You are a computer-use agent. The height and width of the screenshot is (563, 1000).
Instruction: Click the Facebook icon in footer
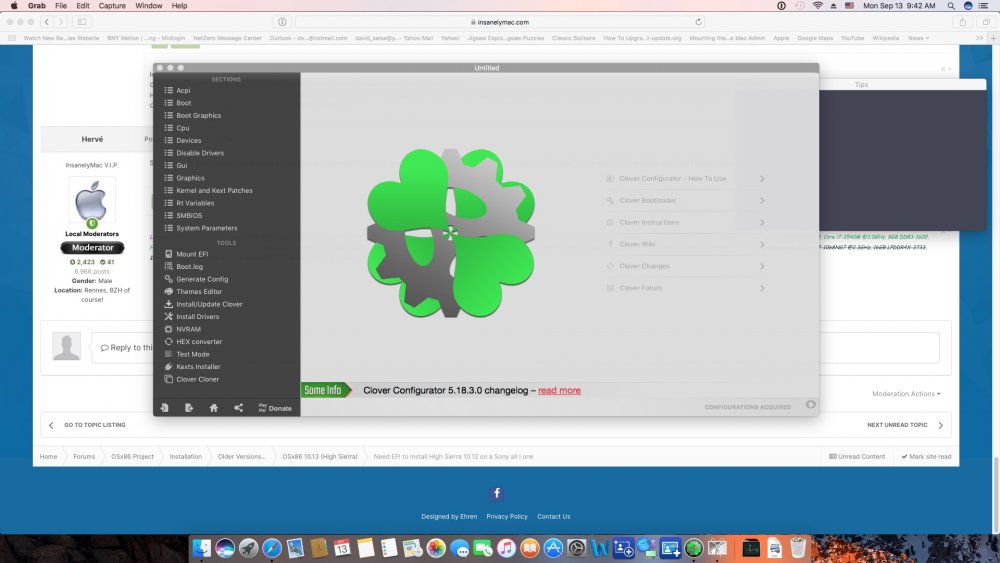click(x=497, y=493)
